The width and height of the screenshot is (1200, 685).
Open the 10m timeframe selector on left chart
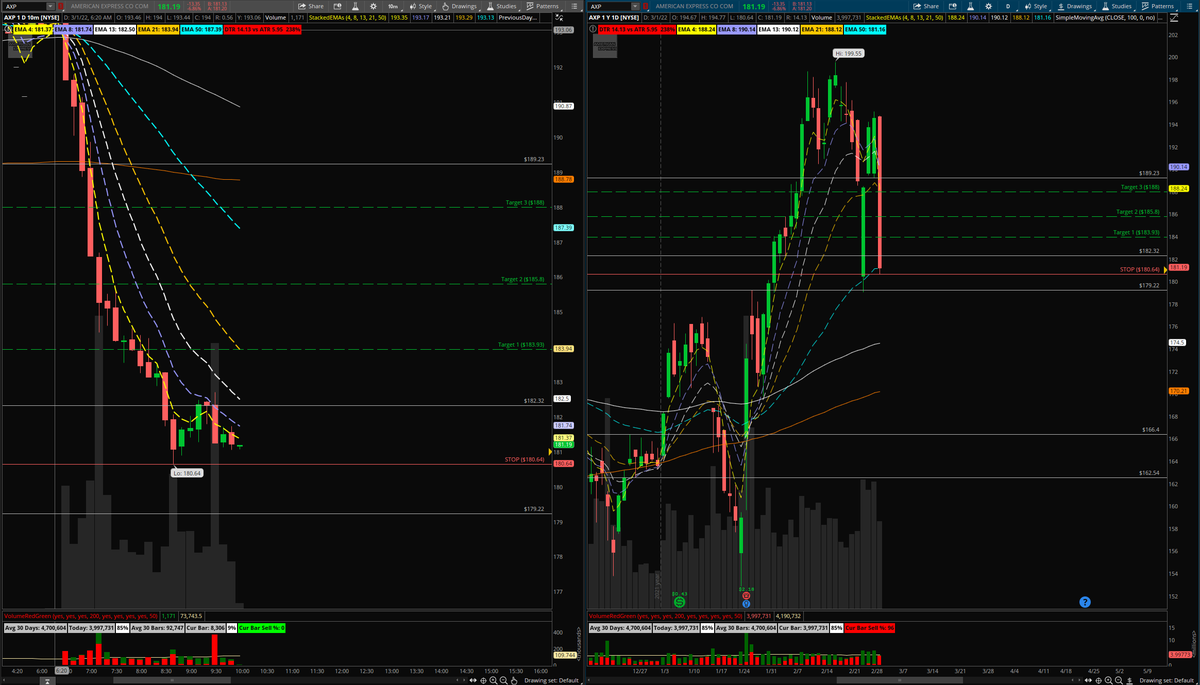(394, 6)
